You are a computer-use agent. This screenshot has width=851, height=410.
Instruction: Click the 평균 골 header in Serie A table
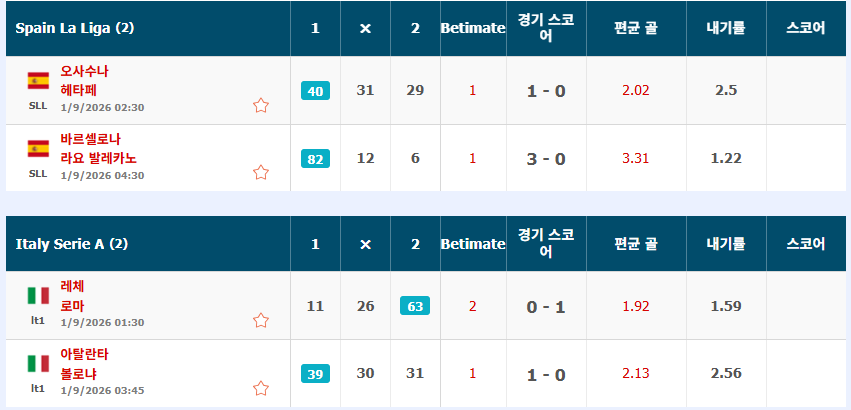point(636,244)
